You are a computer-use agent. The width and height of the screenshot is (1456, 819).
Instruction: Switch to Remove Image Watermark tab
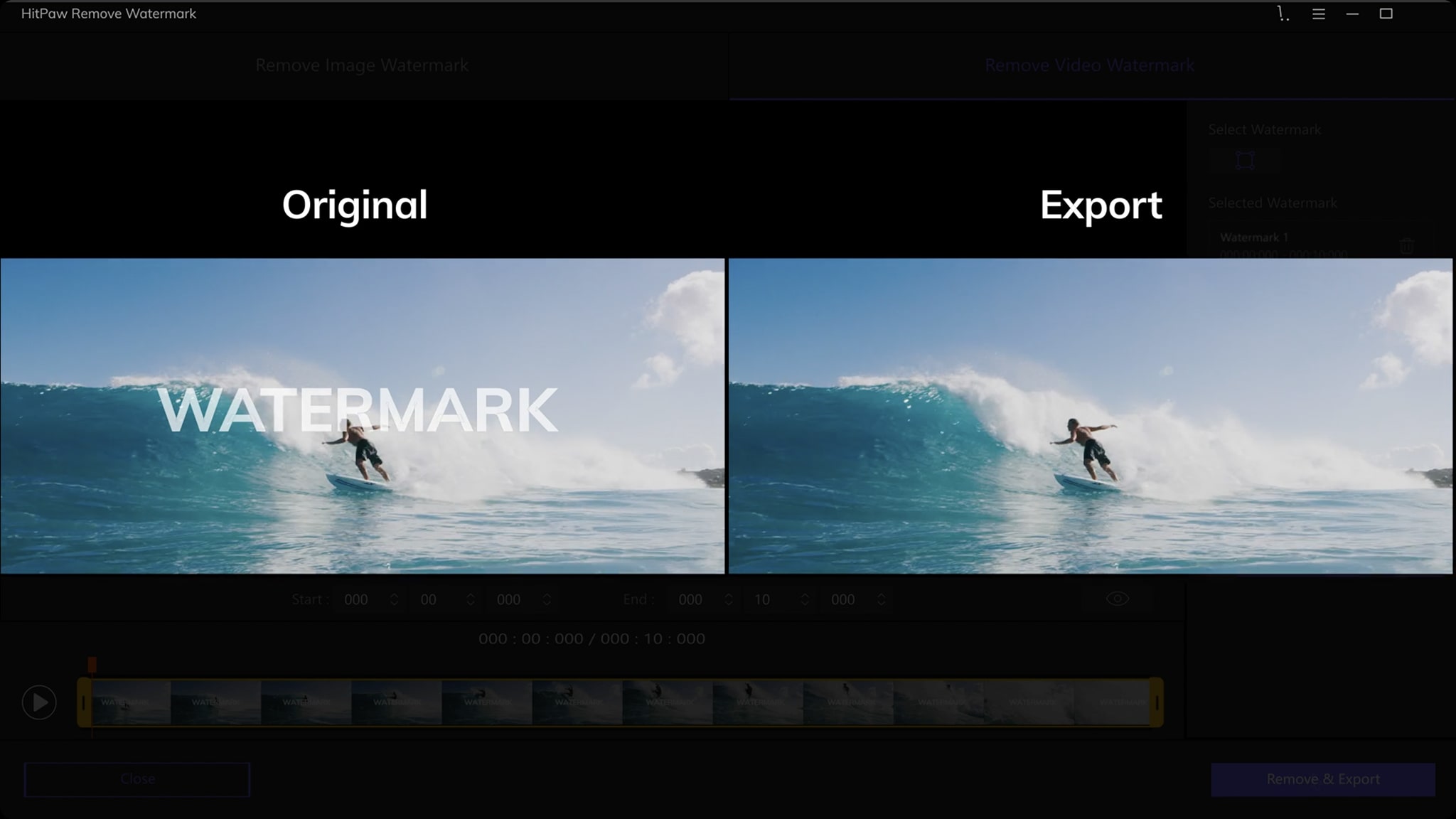pos(362,65)
